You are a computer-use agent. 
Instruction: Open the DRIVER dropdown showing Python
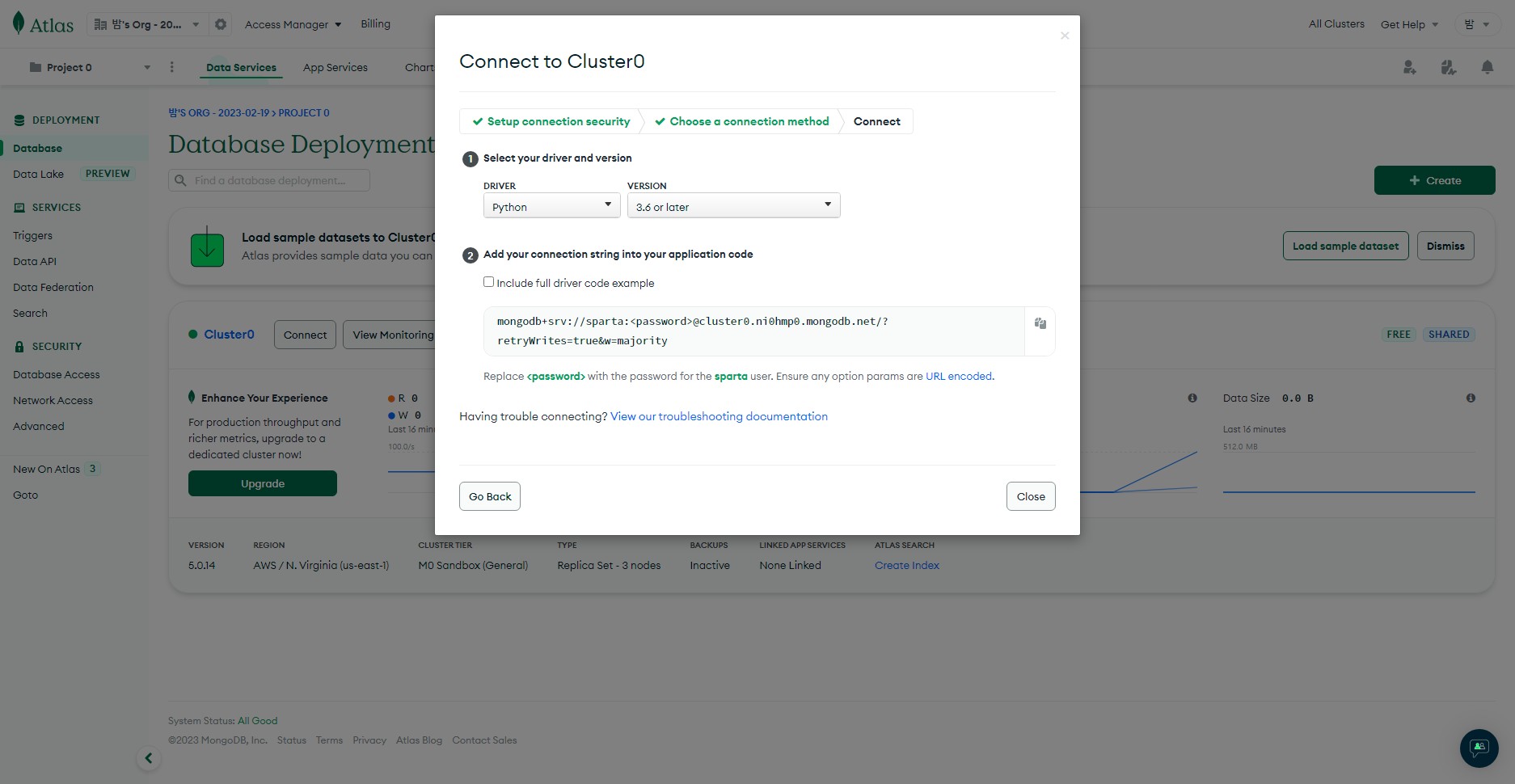(x=551, y=206)
